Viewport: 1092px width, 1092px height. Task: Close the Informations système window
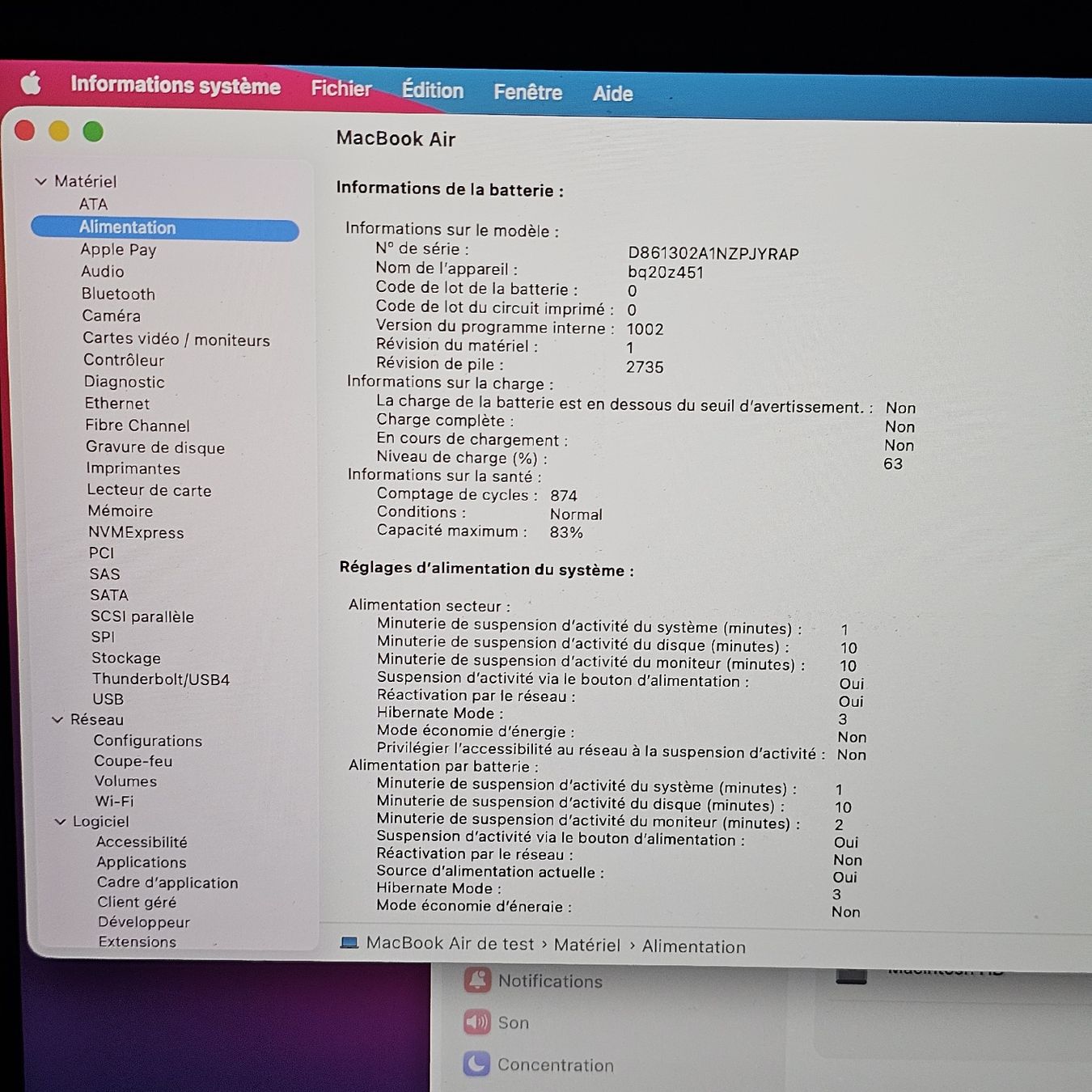pos(24,130)
